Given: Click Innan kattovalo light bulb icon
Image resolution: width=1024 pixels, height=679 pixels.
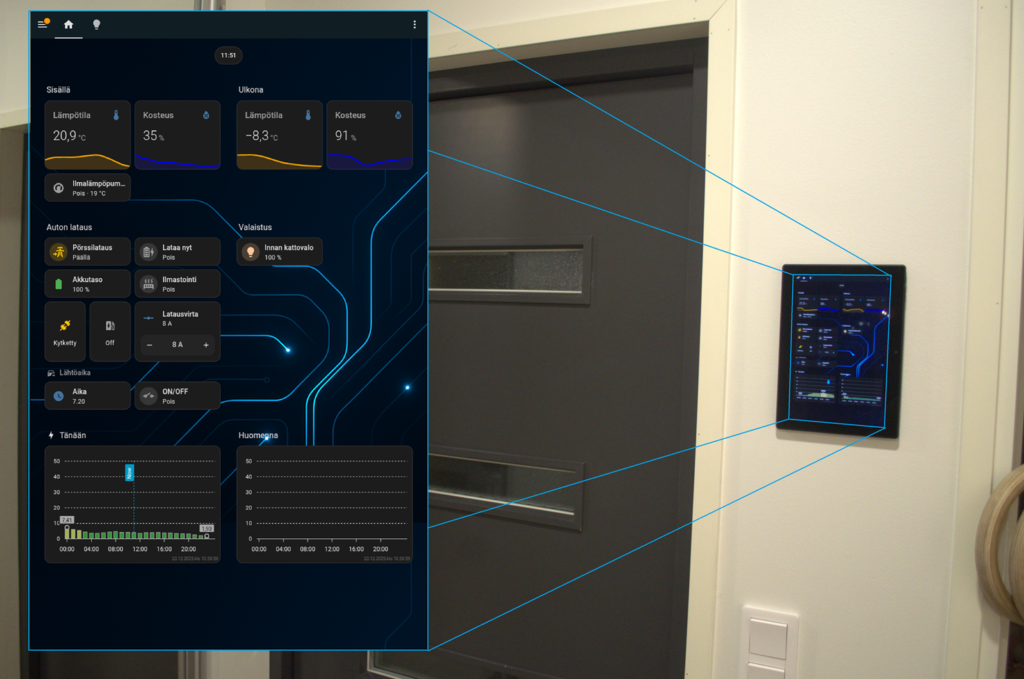Looking at the screenshot, I should (x=251, y=252).
